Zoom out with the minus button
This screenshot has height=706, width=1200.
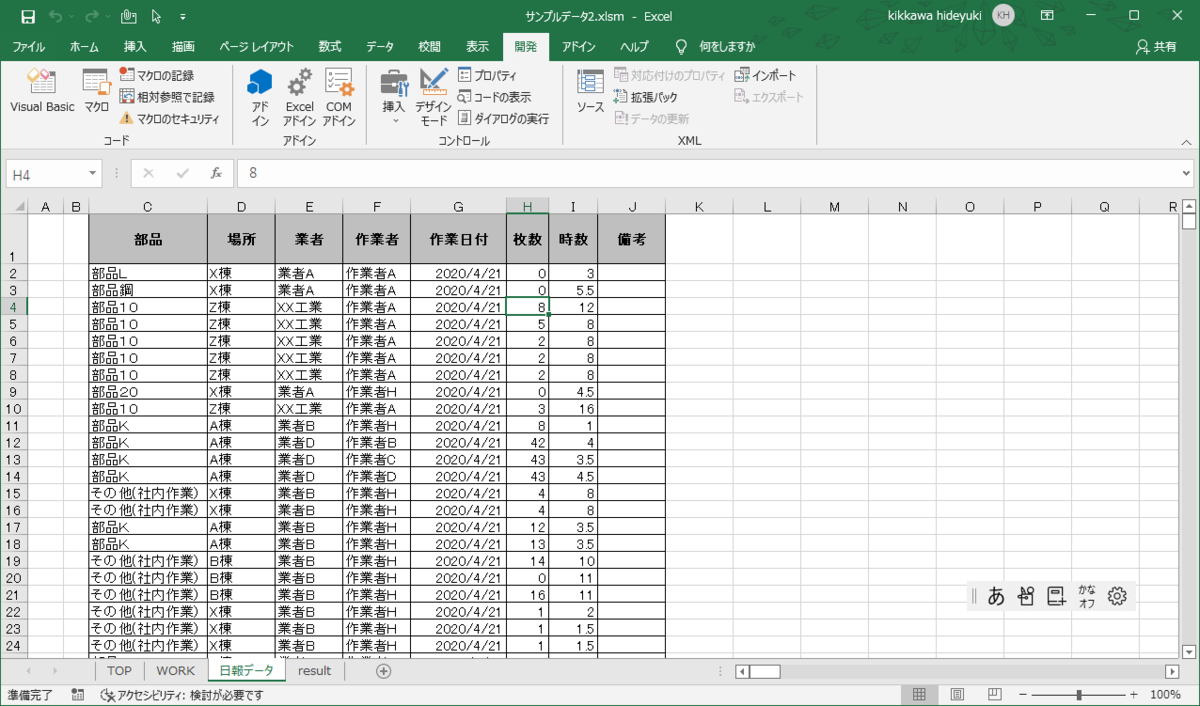point(1025,695)
